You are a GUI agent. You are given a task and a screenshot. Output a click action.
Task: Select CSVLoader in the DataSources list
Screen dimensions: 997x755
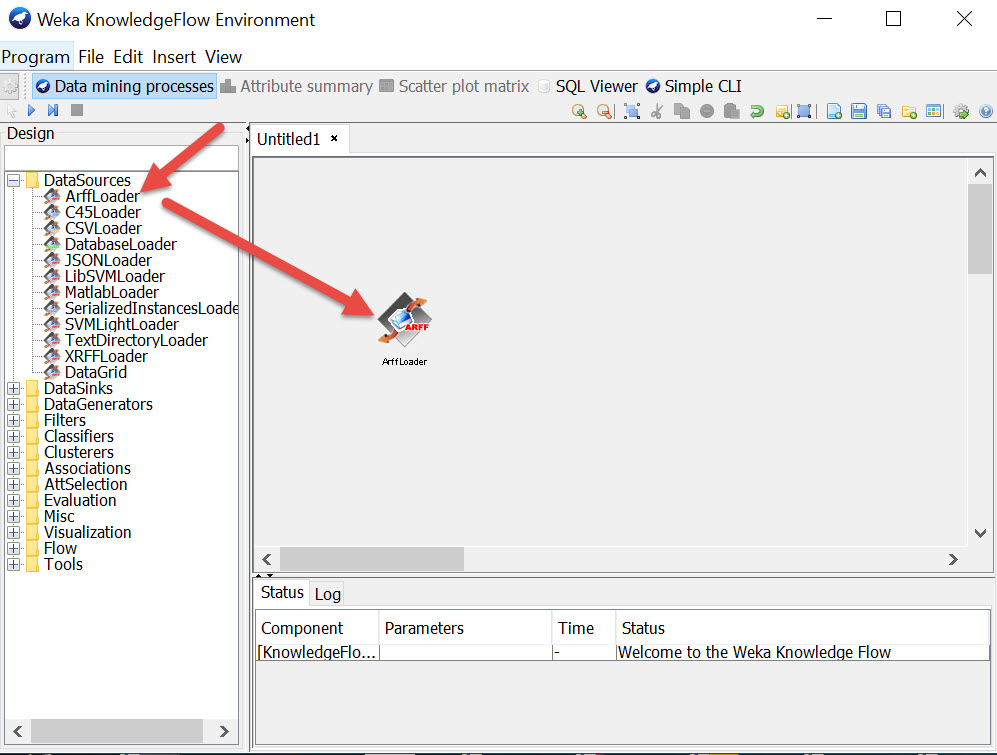103,228
